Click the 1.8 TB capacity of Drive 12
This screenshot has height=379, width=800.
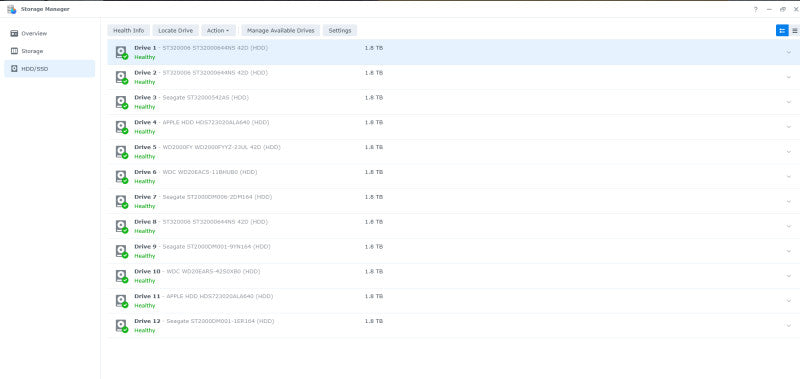373,321
